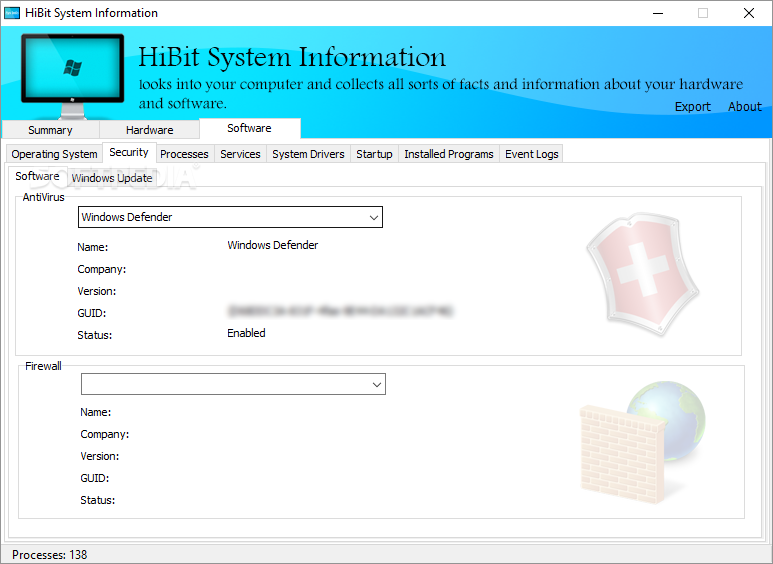Click the AntiVirus GUID: label

92,313
